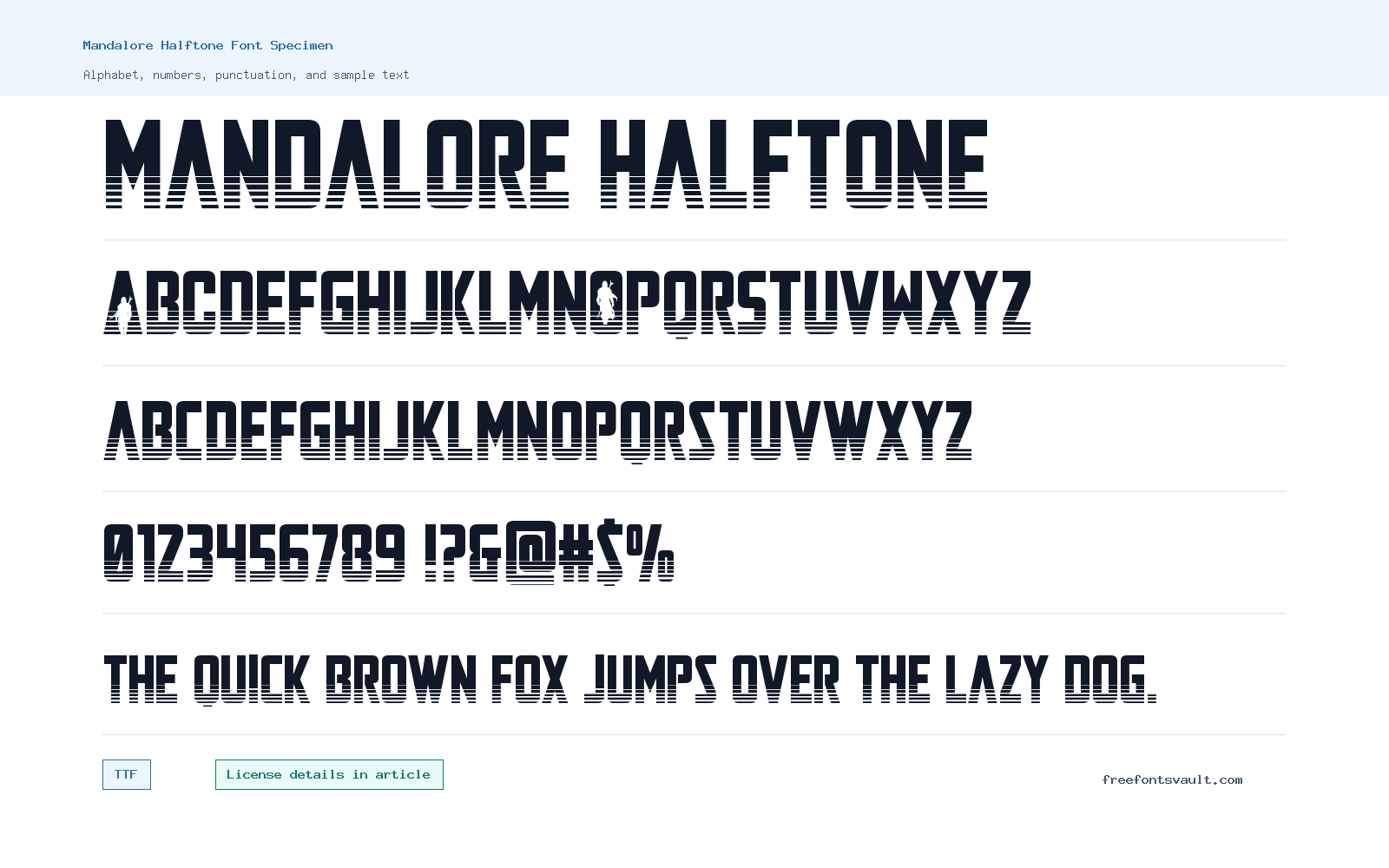Click the 'Alphabet, numbers, punctuation, and sample text' subtitle

pos(247,75)
